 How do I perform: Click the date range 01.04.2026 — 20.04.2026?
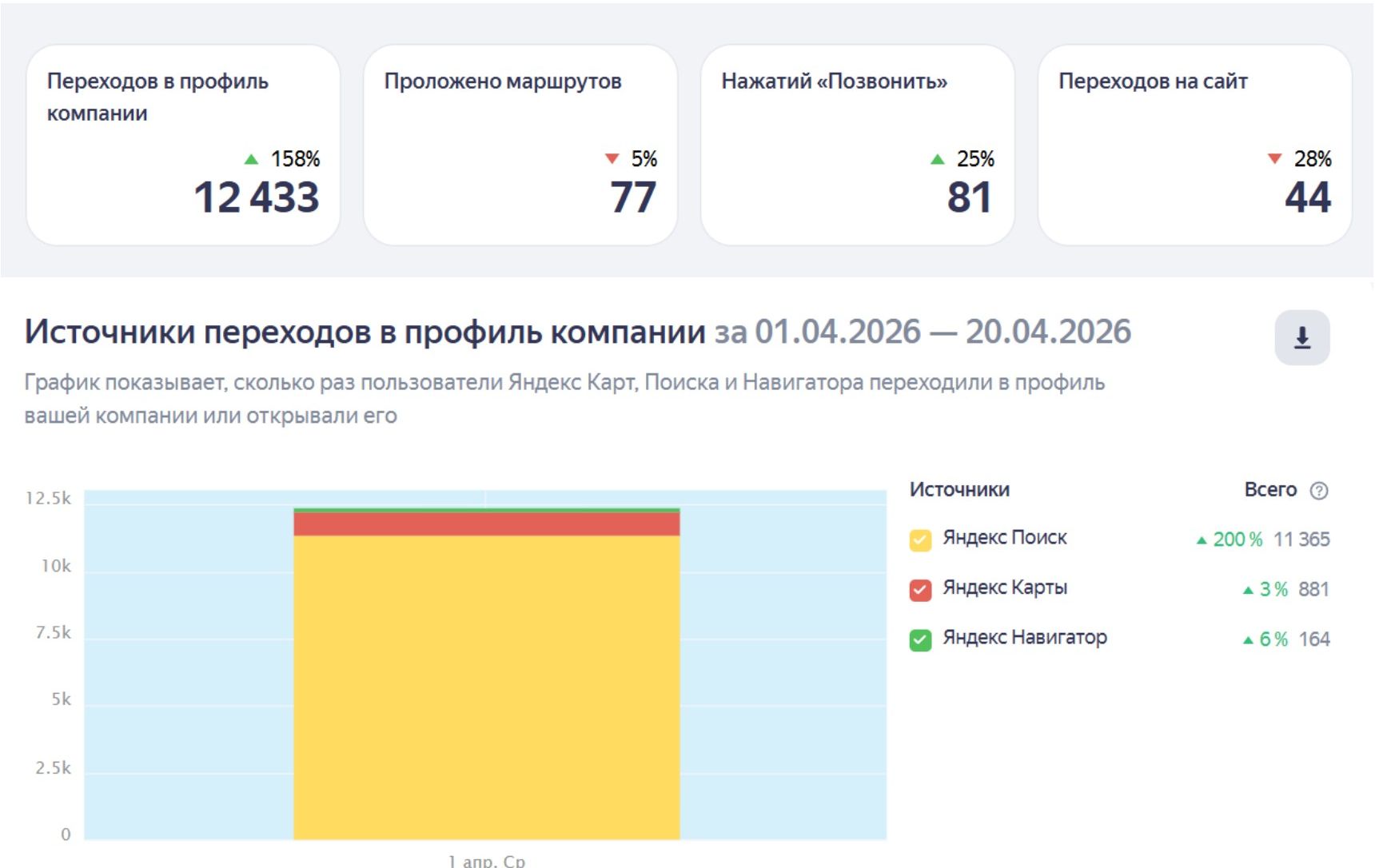tap(943, 332)
